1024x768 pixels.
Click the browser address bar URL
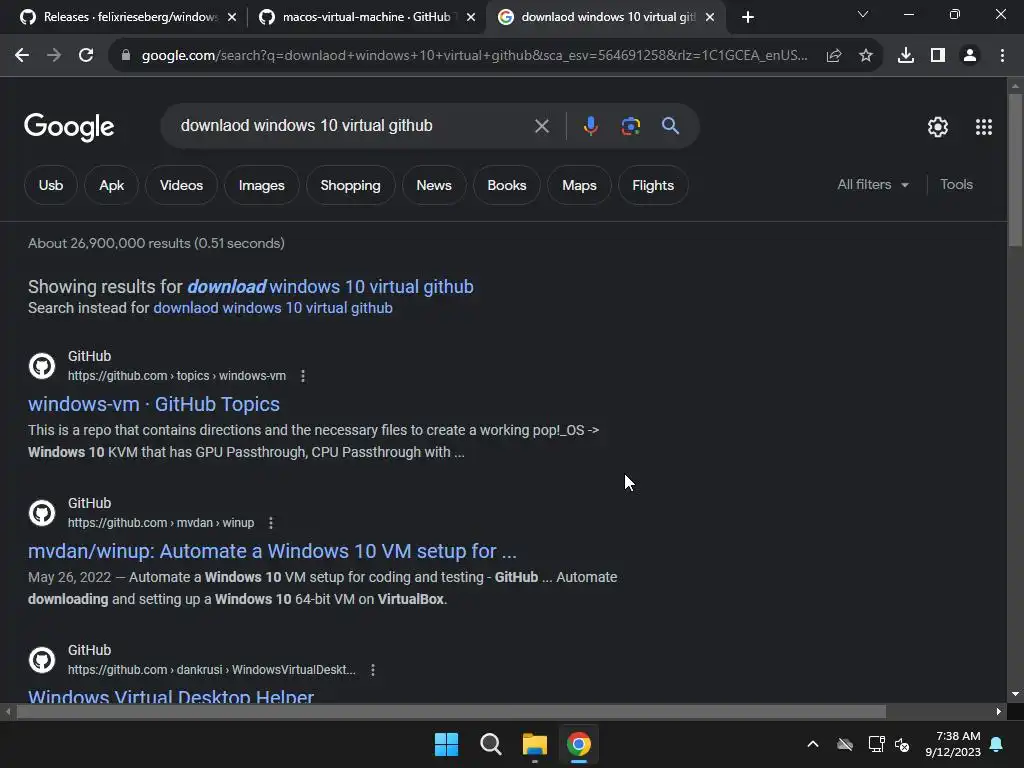pyautogui.click(x=474, y=56)
